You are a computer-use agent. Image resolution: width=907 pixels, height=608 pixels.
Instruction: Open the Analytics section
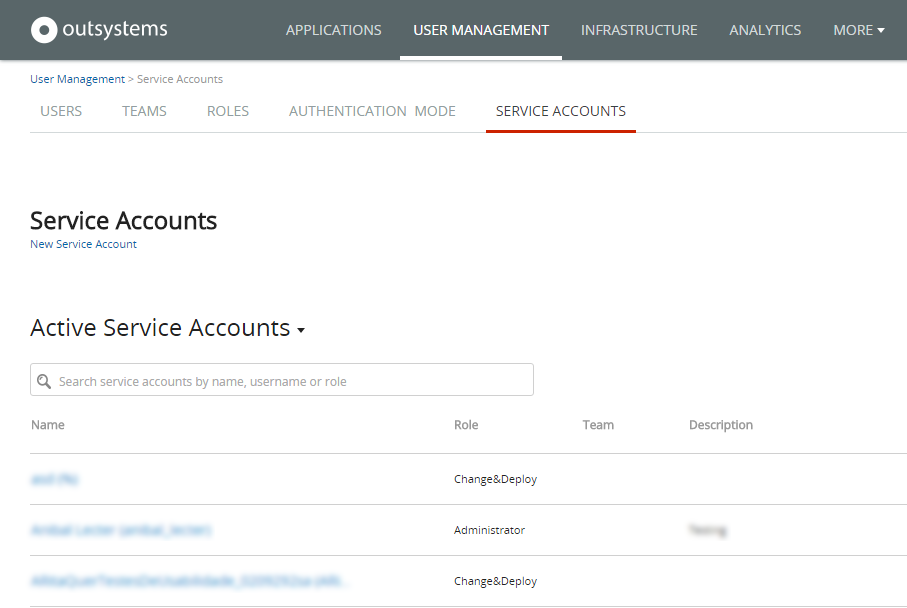(x=765, y=30)
